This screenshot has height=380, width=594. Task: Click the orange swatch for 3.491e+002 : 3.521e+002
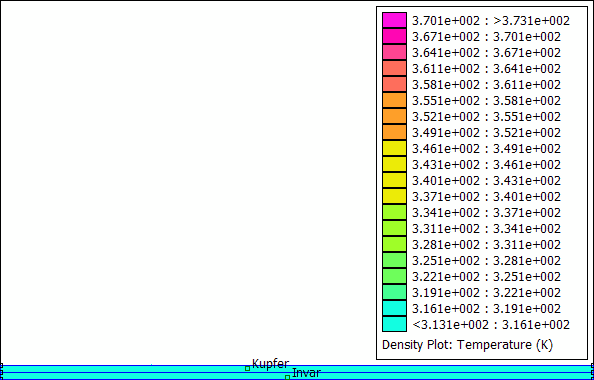[394, 132]
